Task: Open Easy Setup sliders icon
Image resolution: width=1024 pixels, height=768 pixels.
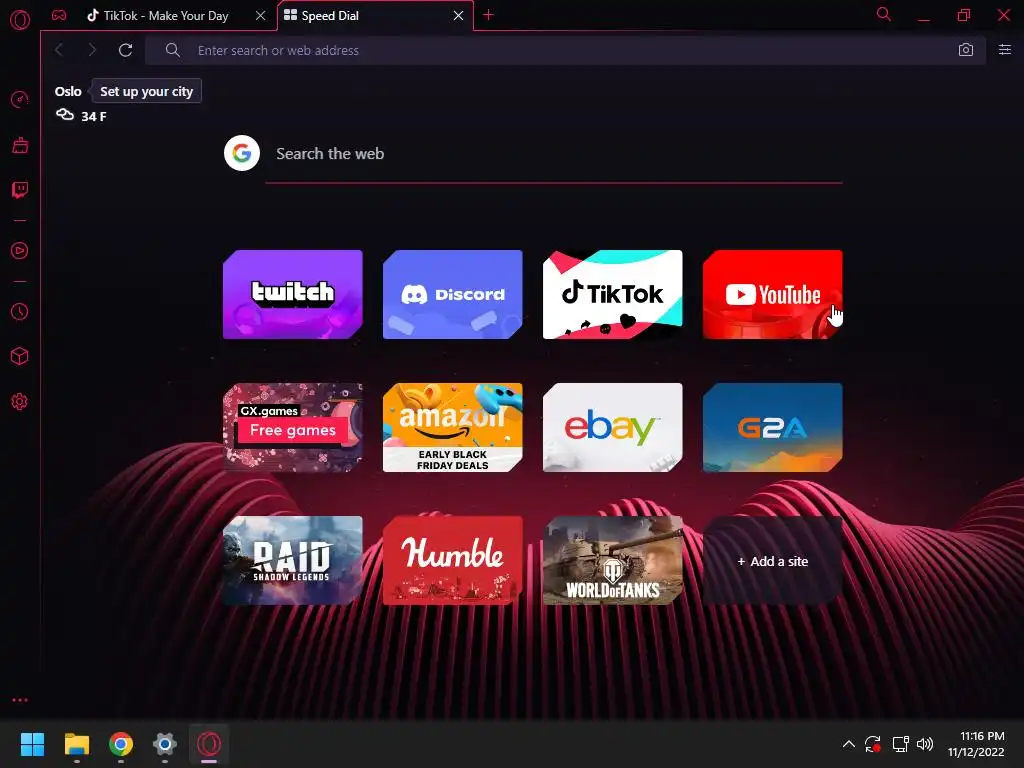Action: coord(1005,50)
